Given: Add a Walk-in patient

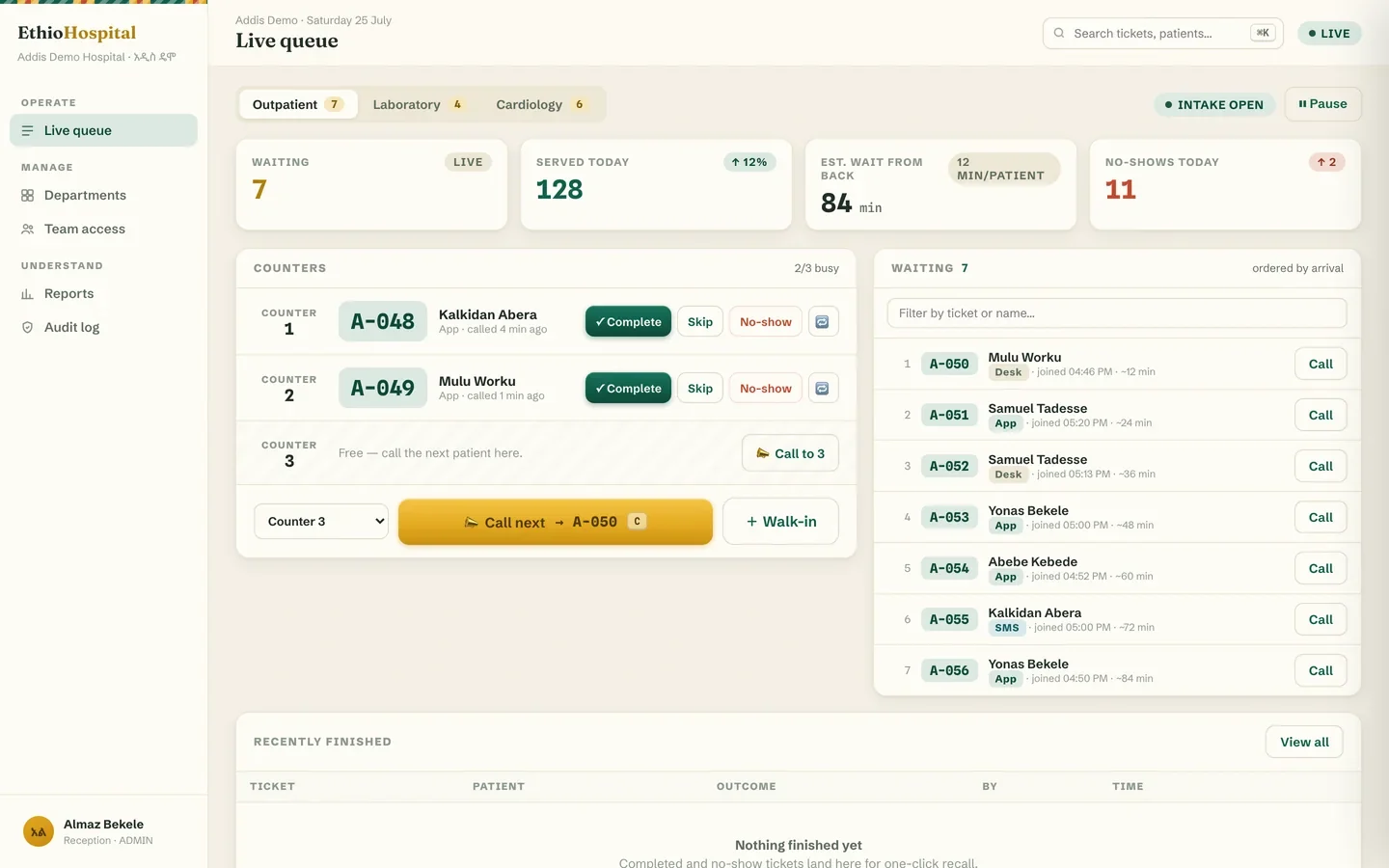Looking at the screenshot, I should 780,522.
